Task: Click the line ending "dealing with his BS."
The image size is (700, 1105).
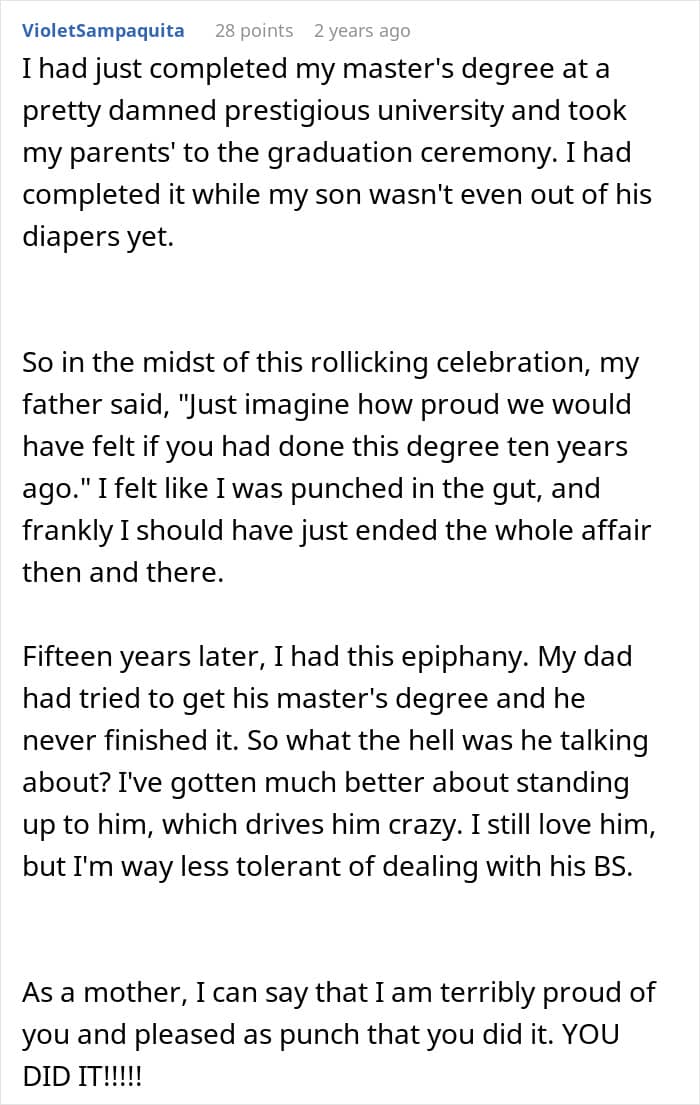Action: pyautogui.click(x=328, y=865)
